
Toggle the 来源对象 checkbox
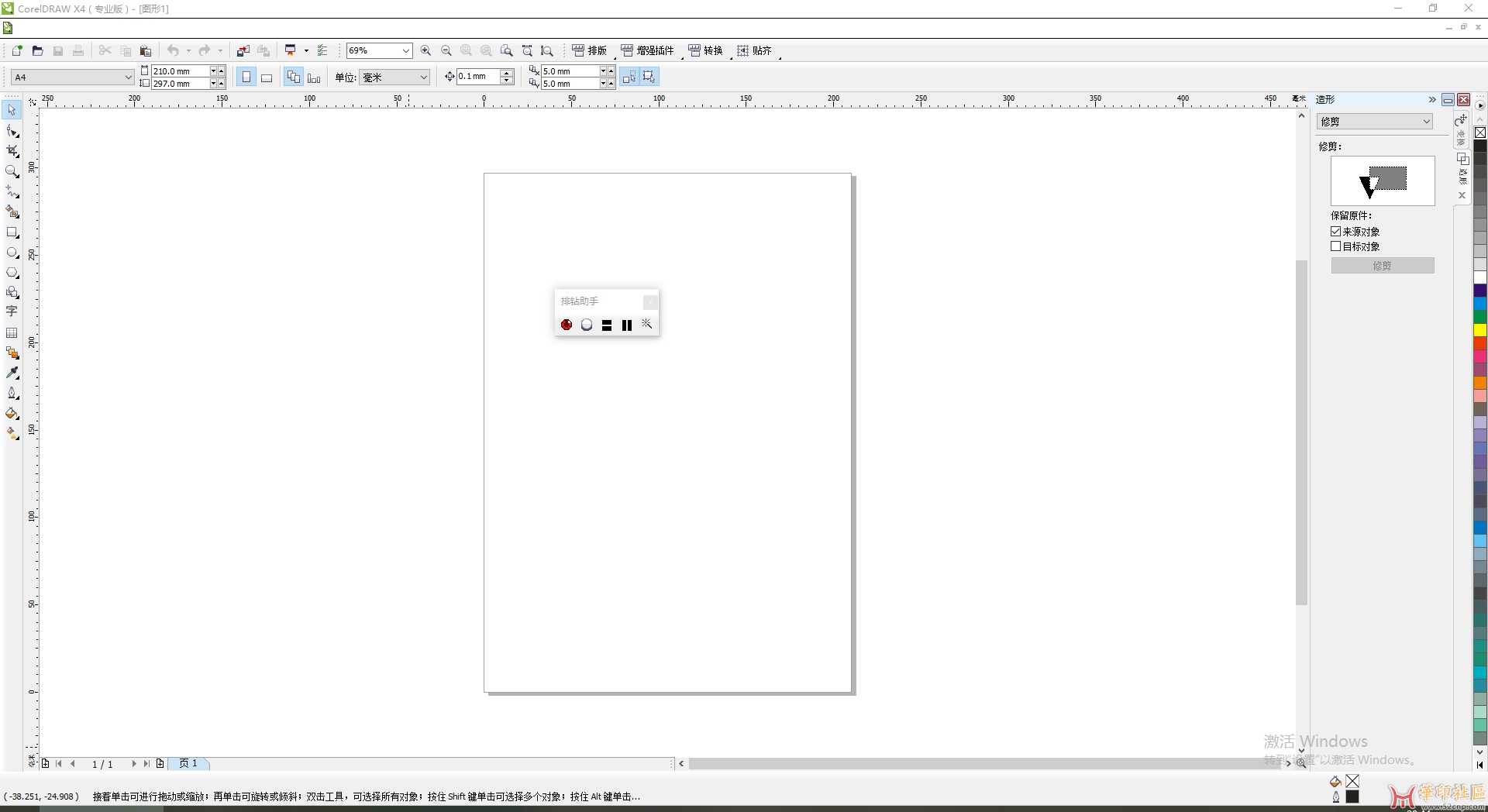1336,231
